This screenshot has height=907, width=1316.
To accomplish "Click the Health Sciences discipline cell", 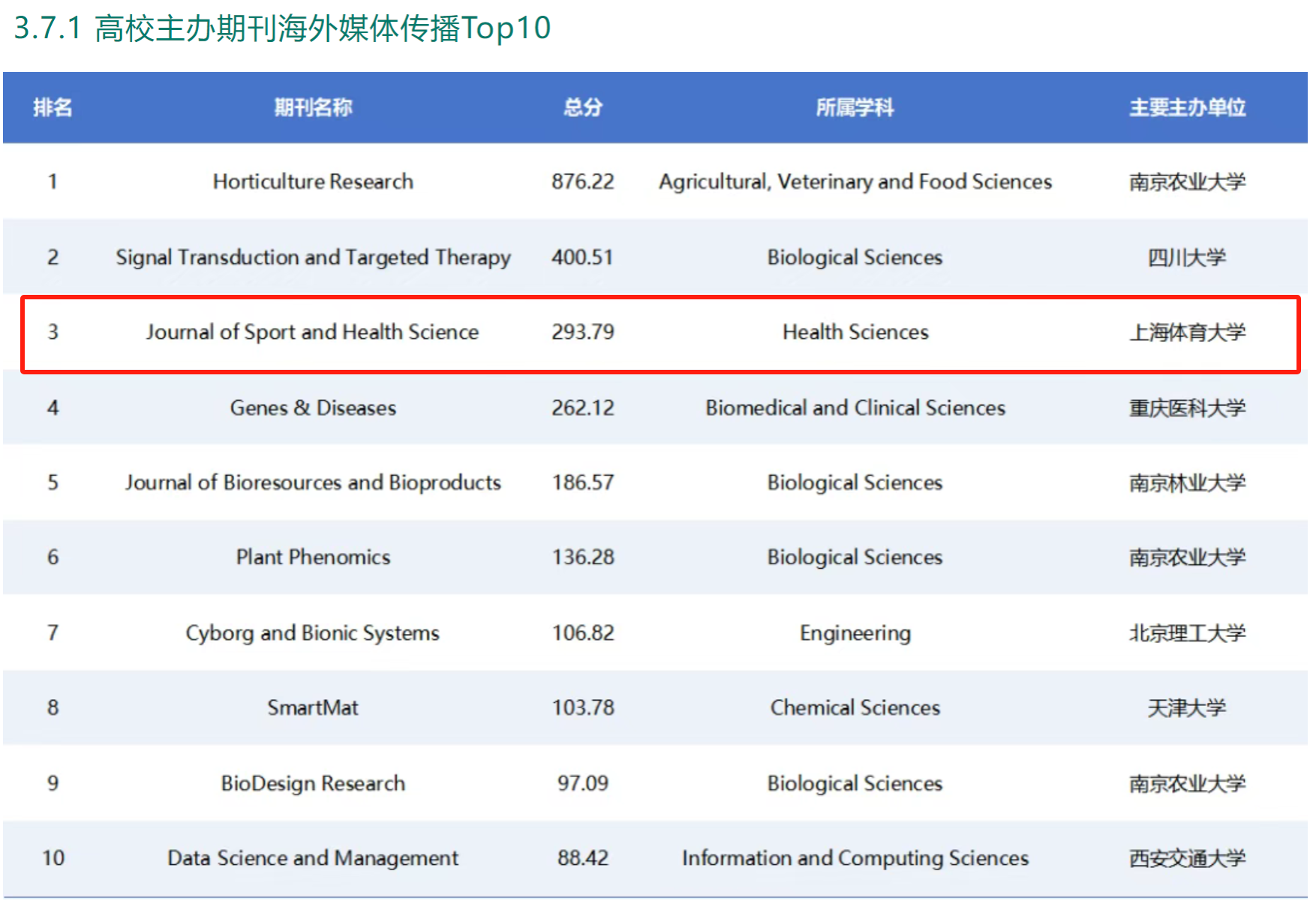I will coord(855,332).
